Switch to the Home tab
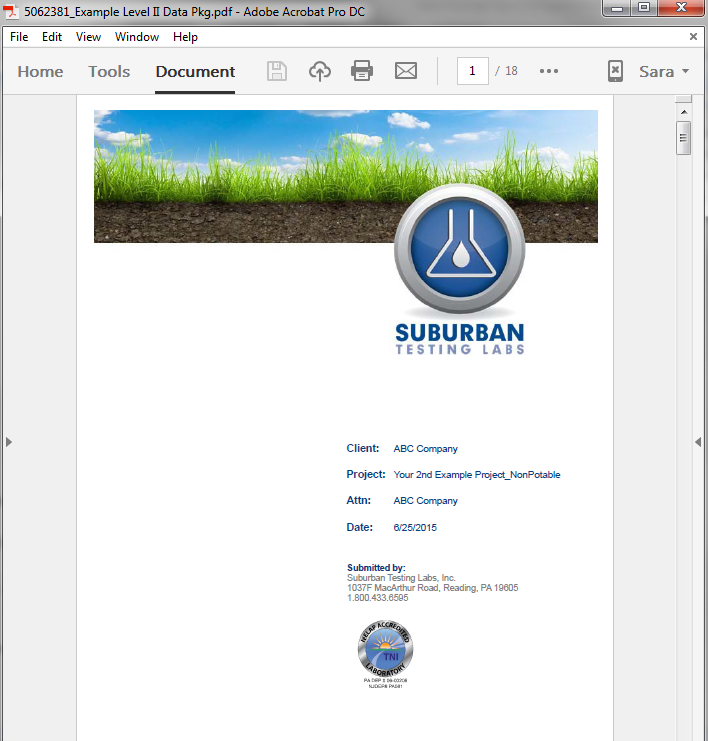Screen dimensions: 708x741 [40, 71]
